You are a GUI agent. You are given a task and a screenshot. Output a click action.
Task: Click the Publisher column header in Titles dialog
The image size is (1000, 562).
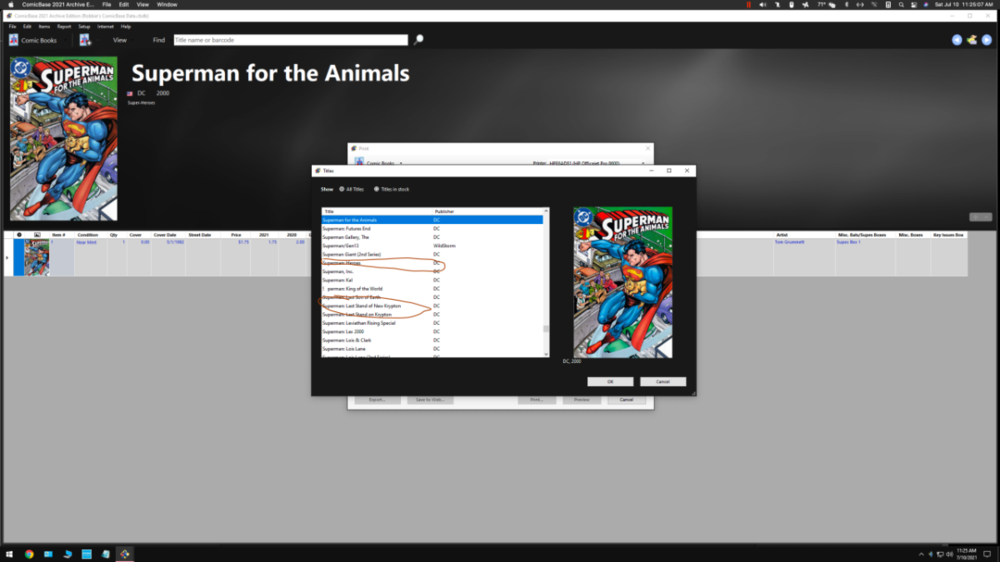click(x=488, y=211)
